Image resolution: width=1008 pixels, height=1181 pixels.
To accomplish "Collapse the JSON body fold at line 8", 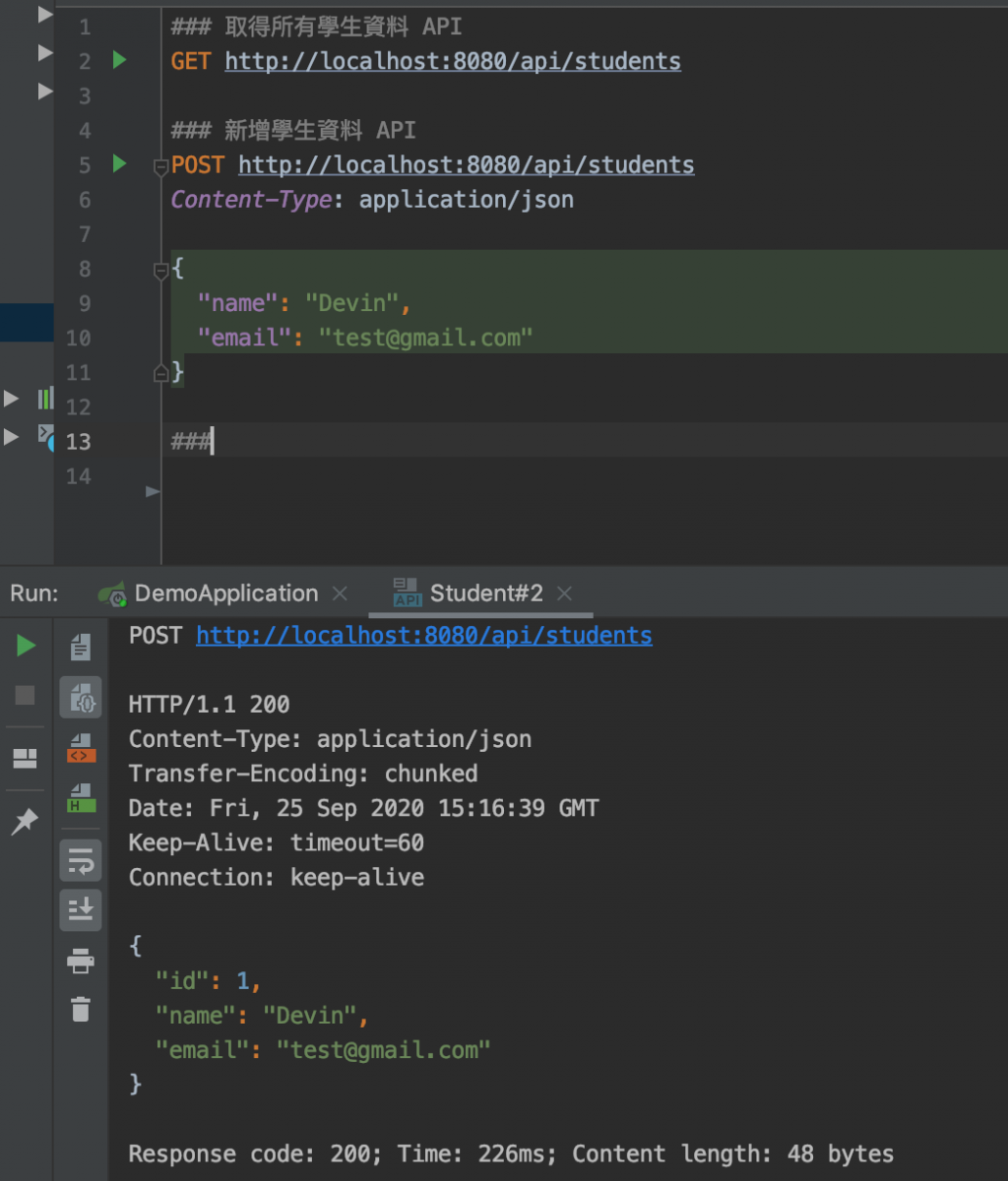I will click(160, 270).
